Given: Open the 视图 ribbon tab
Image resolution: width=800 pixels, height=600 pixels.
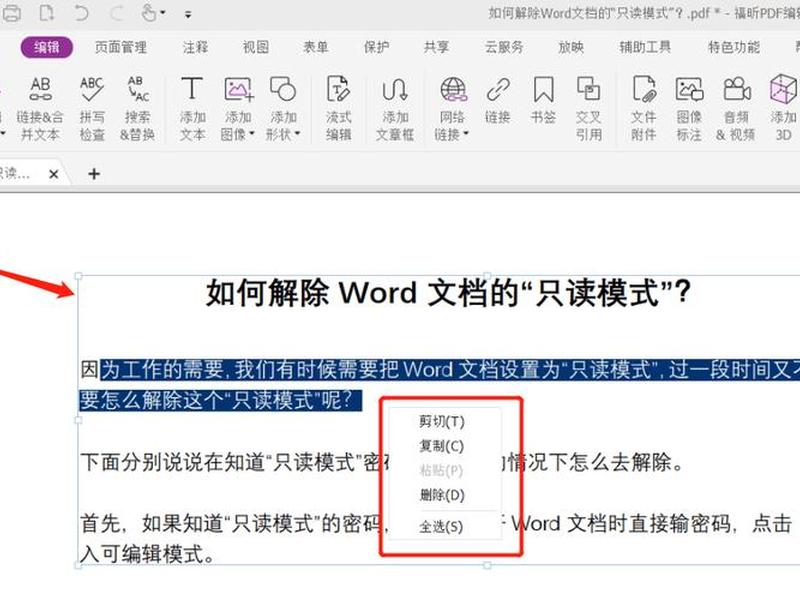Looking at the screenshot, I should point(256,47).
